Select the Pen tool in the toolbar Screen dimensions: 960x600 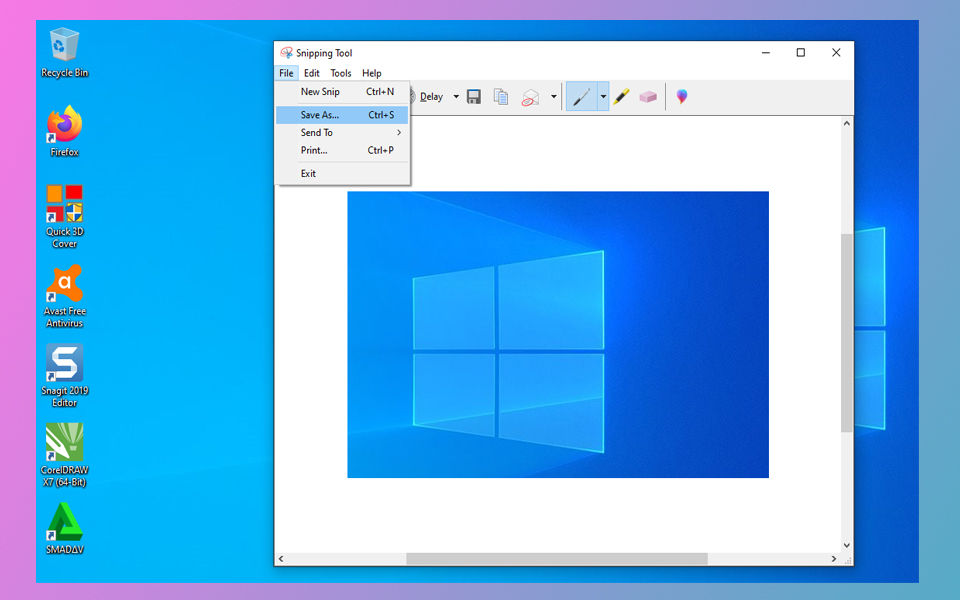tap(583, 96)
